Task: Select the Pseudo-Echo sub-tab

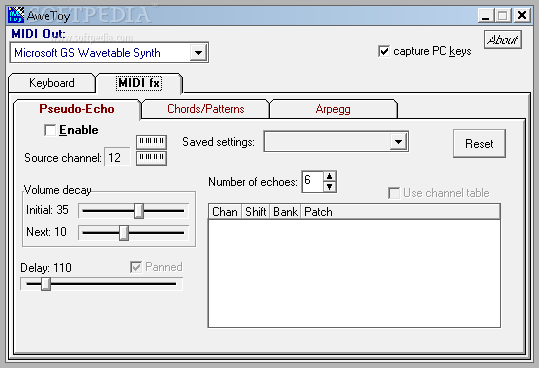Action: tap(77, 109)
